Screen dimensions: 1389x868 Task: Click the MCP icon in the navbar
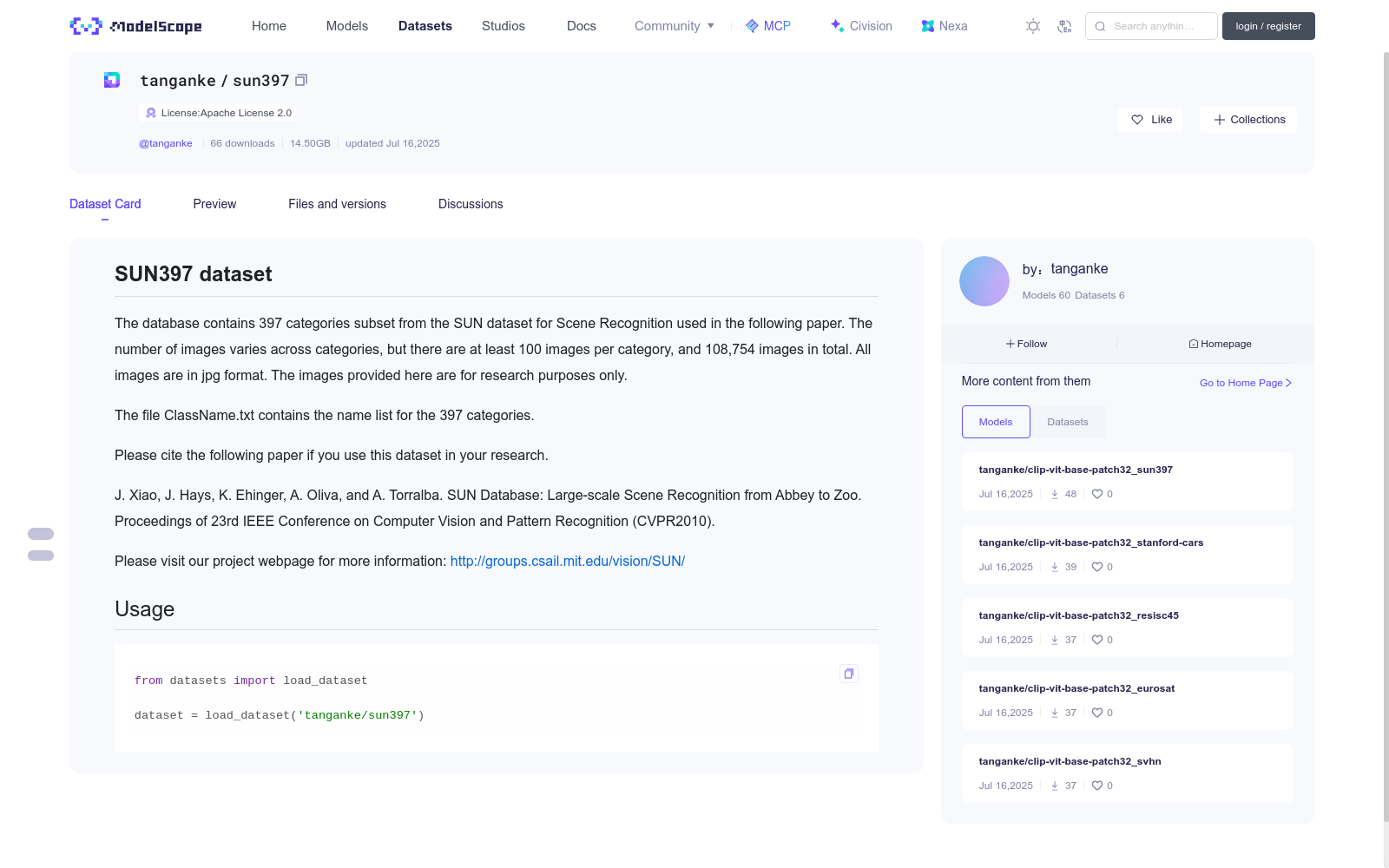[752, 26]
